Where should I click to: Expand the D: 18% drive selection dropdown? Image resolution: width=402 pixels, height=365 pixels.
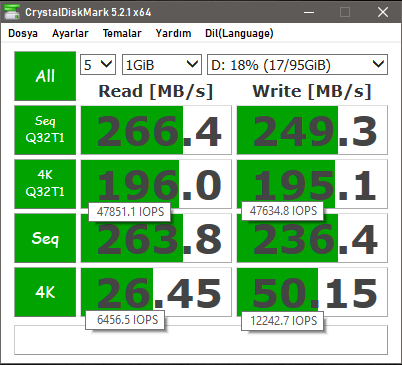(x=297, y=64)
